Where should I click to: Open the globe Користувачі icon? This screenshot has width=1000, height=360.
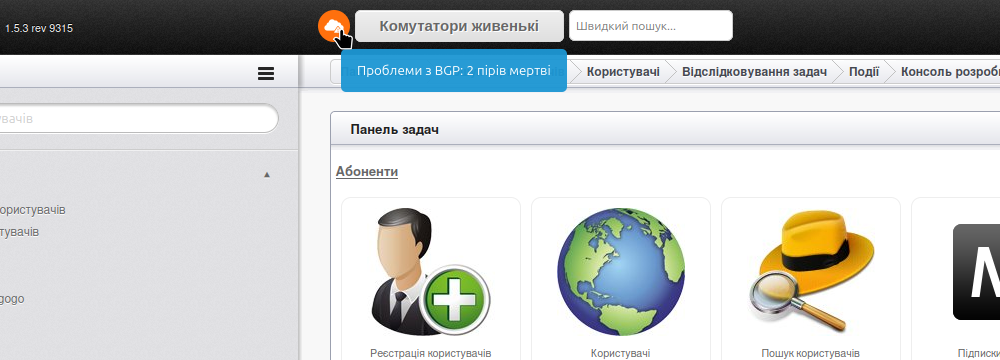click(621, 272)
